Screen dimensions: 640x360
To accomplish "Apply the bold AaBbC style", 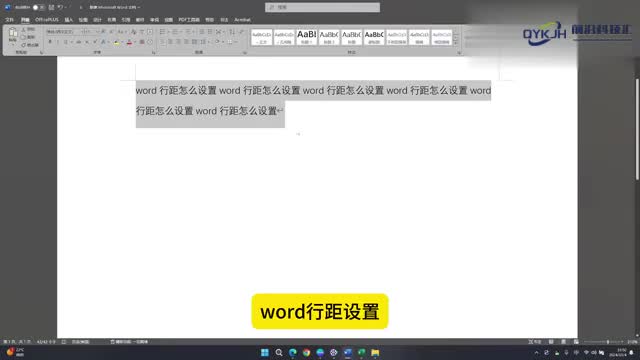I will pyautogui.click(x=374, y=37).
